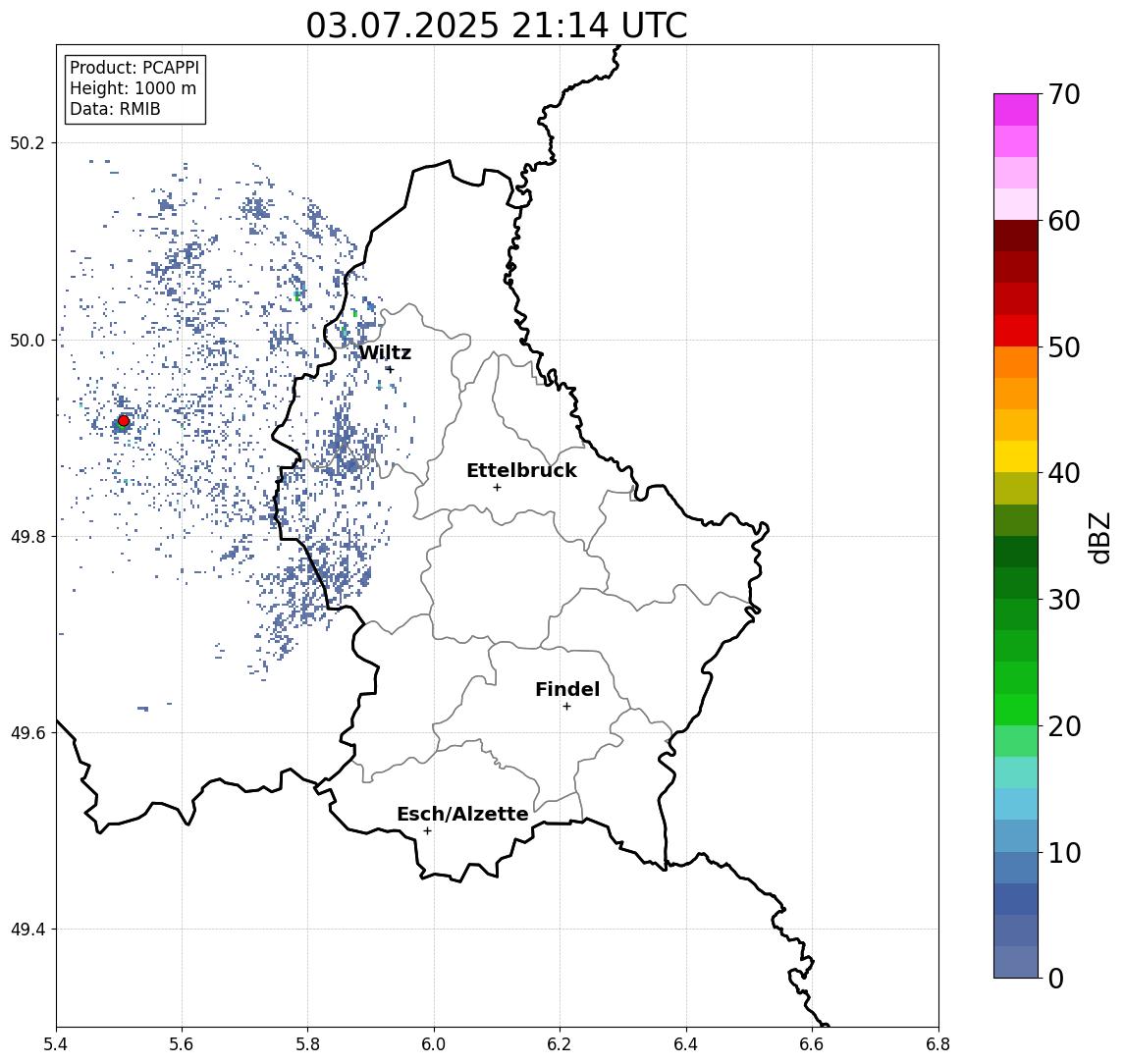Click the Wiltz station label
The width and height of the screenshot is (1124, 1064).
pos(385,352)
